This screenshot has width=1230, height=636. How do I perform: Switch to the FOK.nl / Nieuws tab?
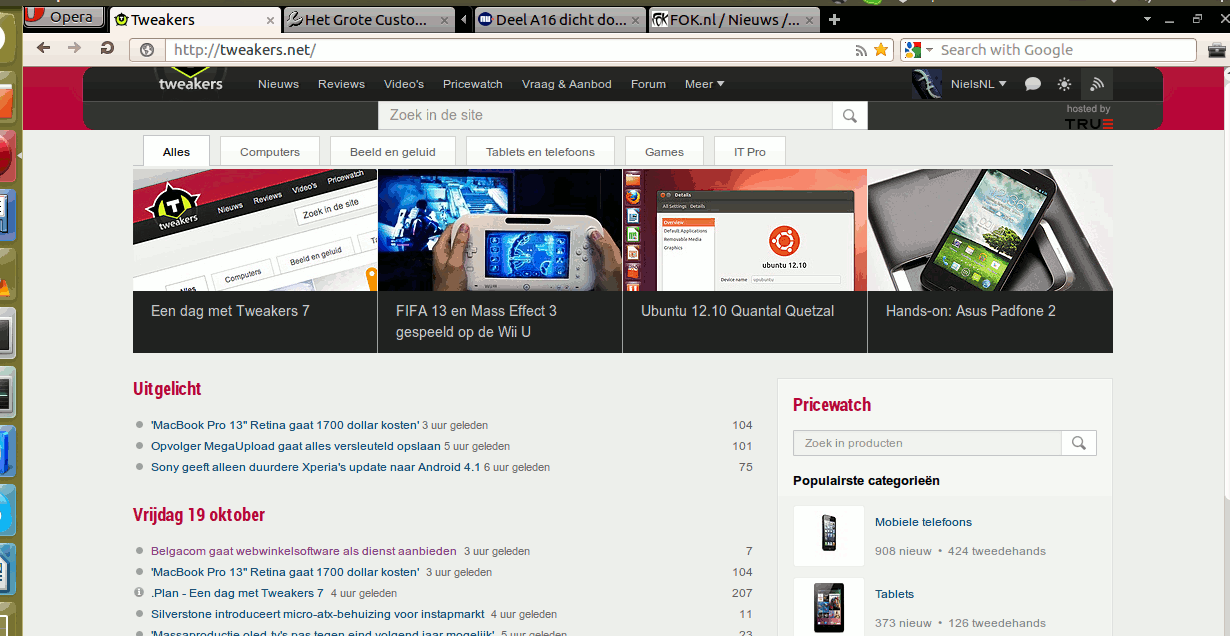[x=734, y=20]
